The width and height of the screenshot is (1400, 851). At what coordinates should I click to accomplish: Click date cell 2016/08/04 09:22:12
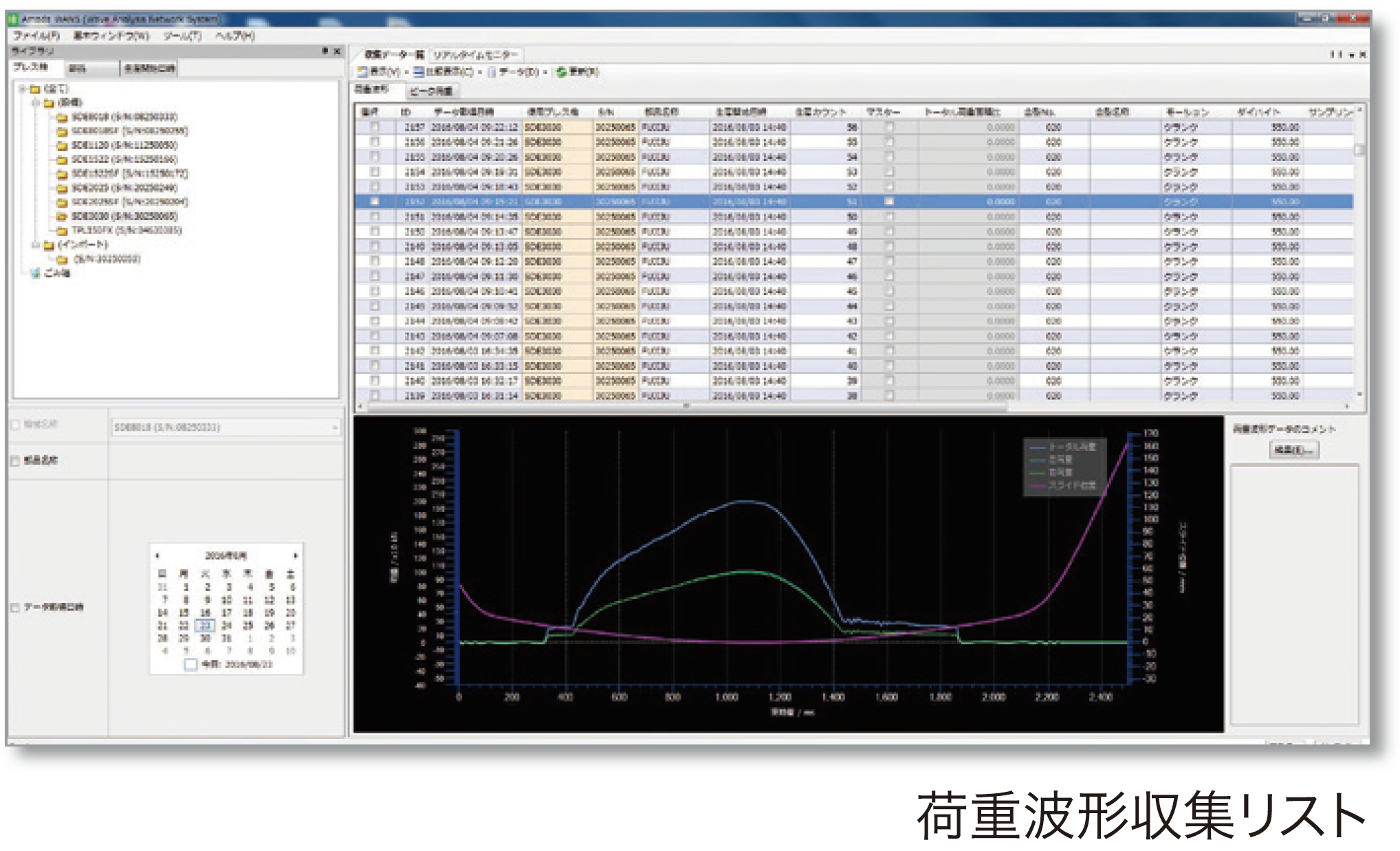[x=474, y=127]
